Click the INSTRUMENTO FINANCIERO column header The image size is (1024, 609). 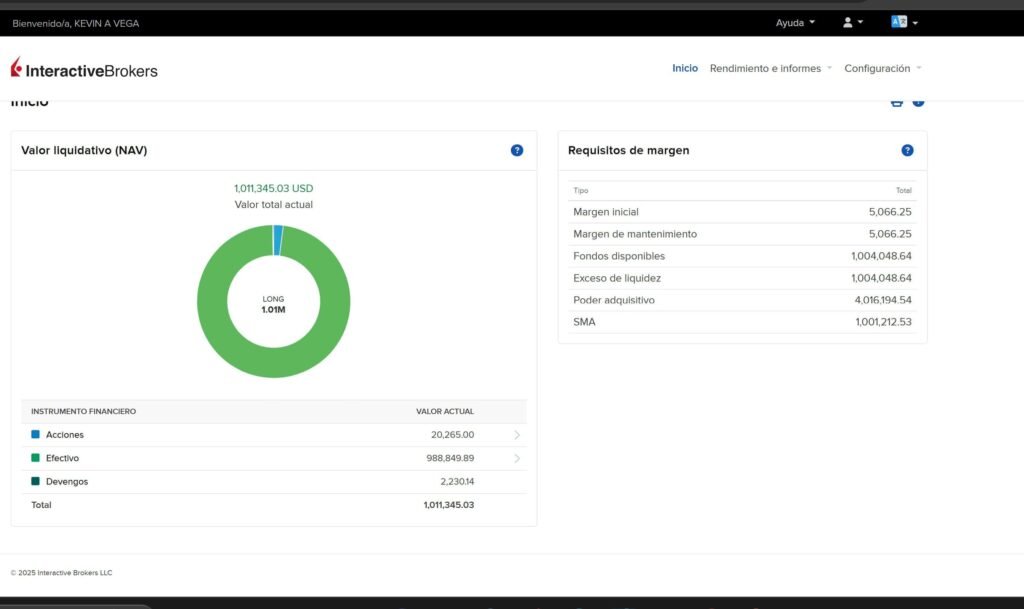point(84,411)
